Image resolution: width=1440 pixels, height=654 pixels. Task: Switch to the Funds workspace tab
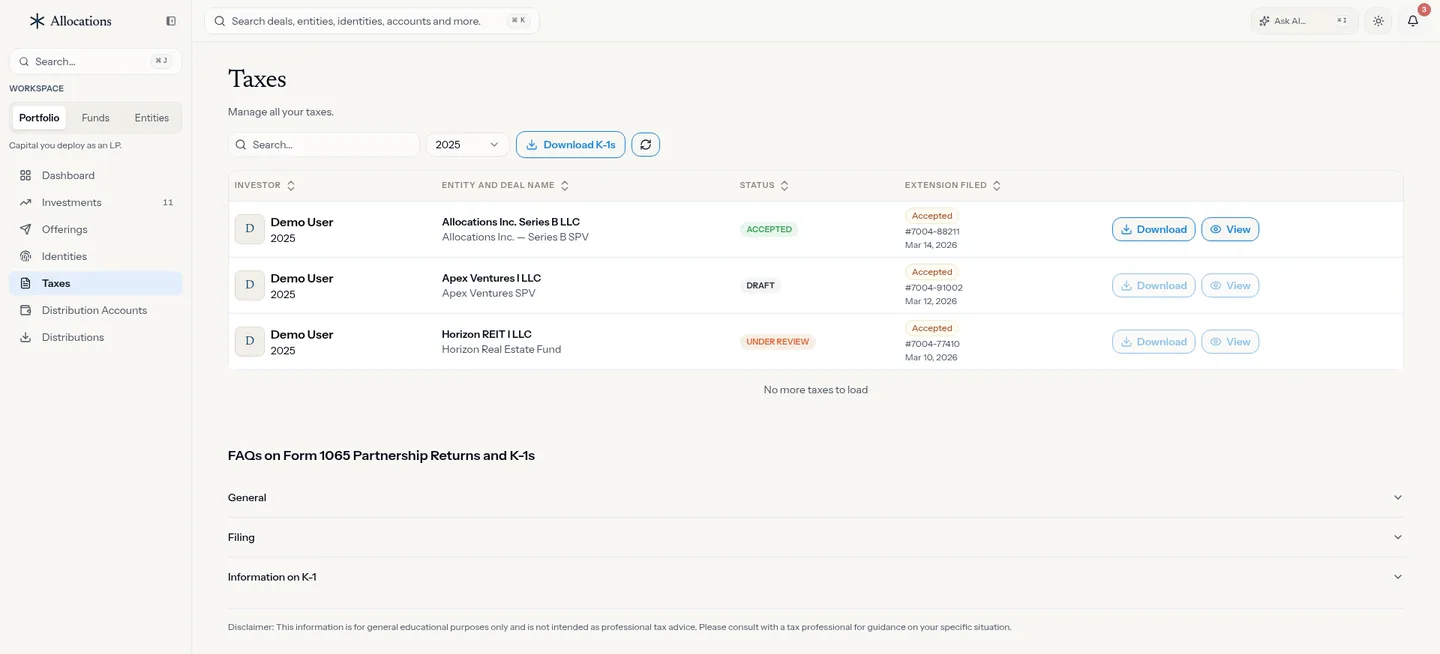pos(96,118)
